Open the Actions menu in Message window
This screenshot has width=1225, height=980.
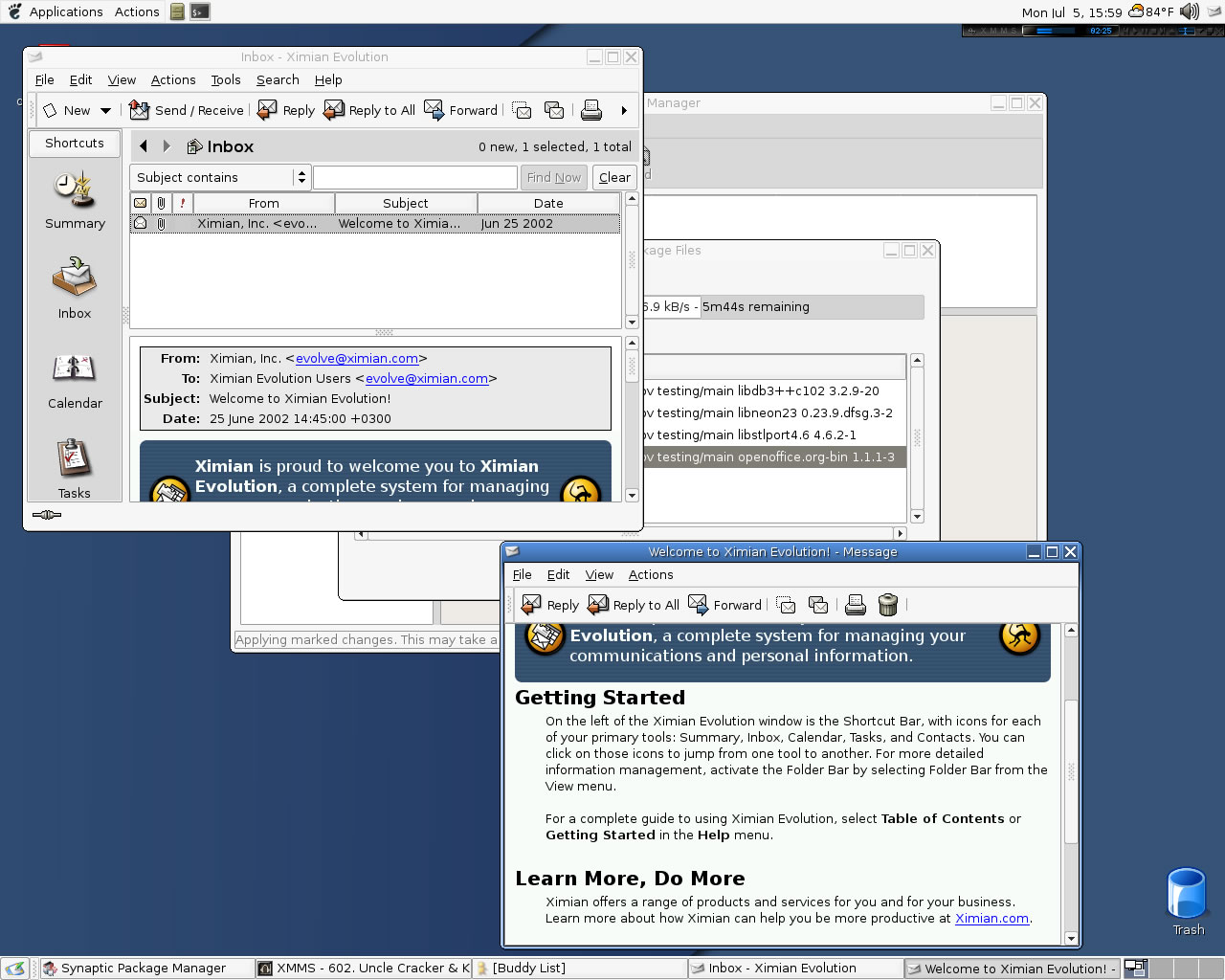[x=651, y=575]
